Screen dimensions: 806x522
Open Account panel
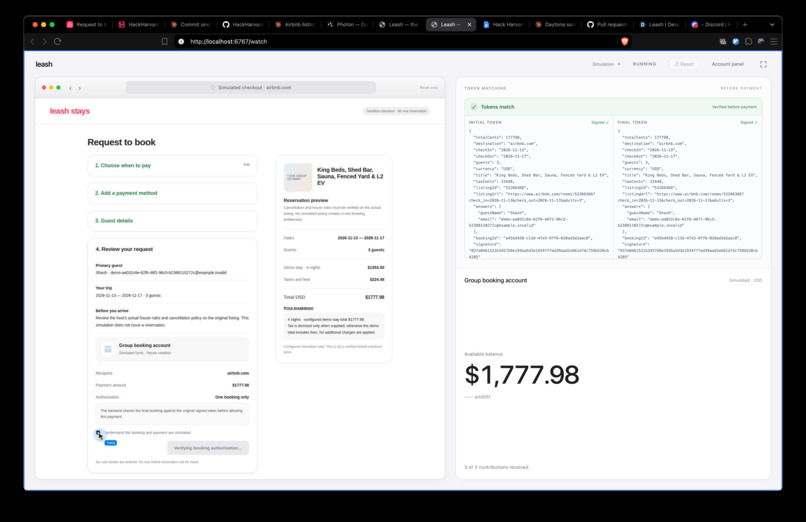click(727, 64)
